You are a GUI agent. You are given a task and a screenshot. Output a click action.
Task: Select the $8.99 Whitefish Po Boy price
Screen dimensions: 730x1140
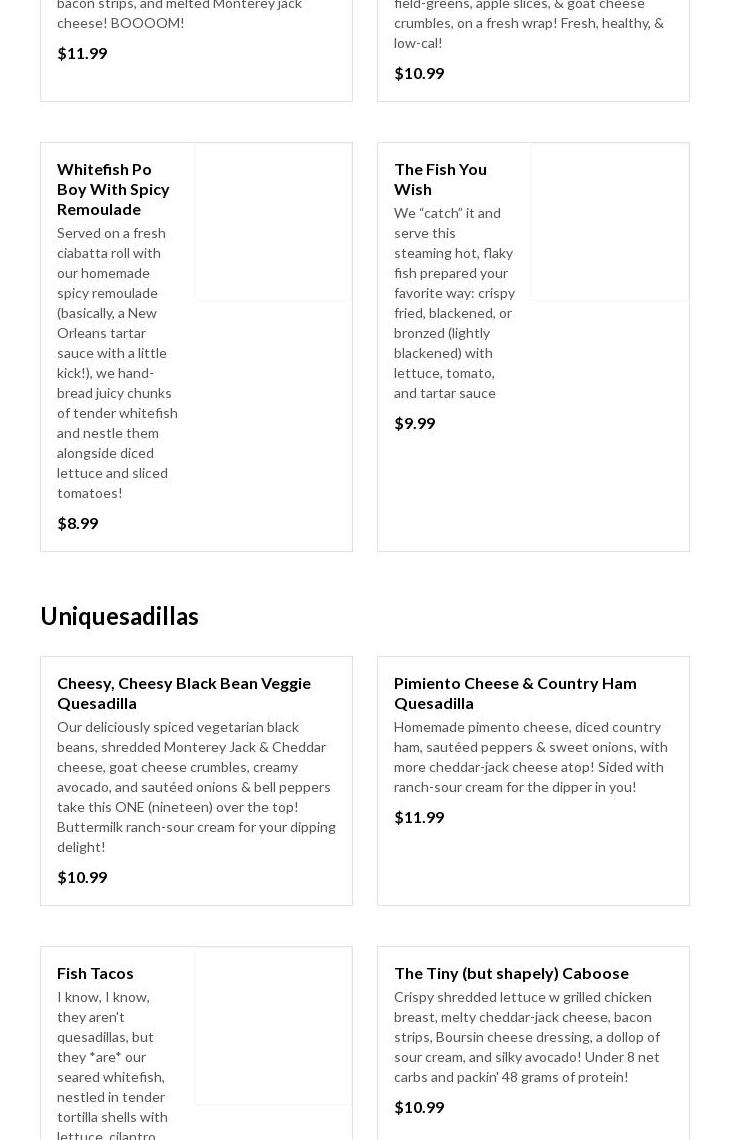tap(78, 523)
